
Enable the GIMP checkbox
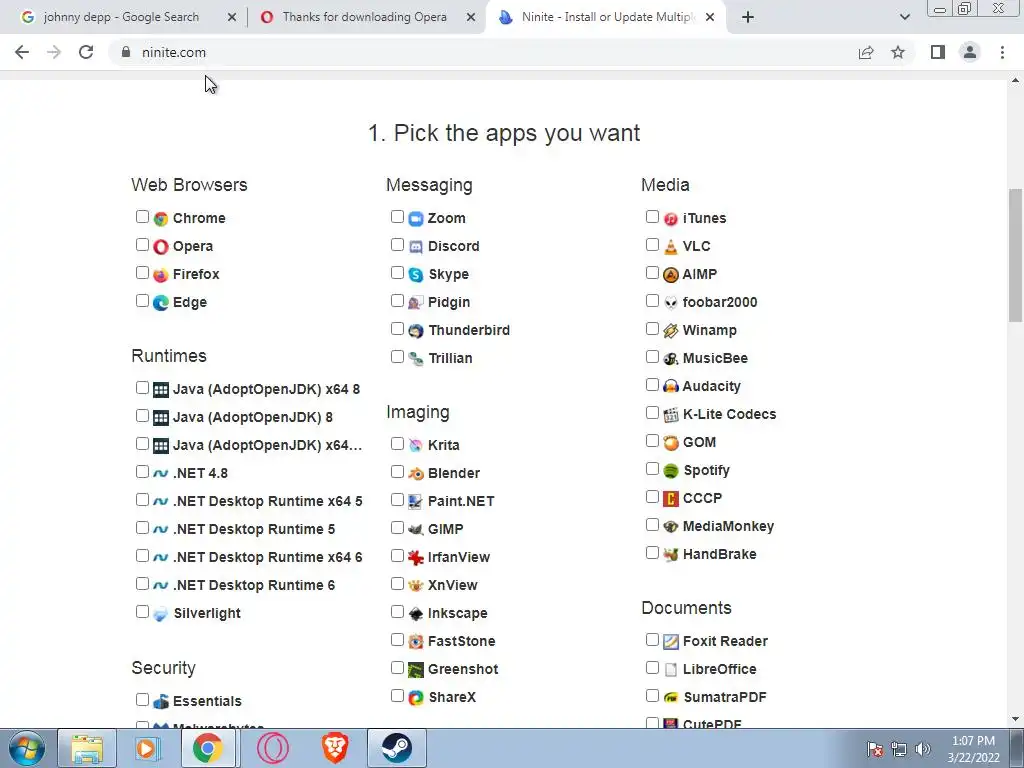tap(397, 528)
